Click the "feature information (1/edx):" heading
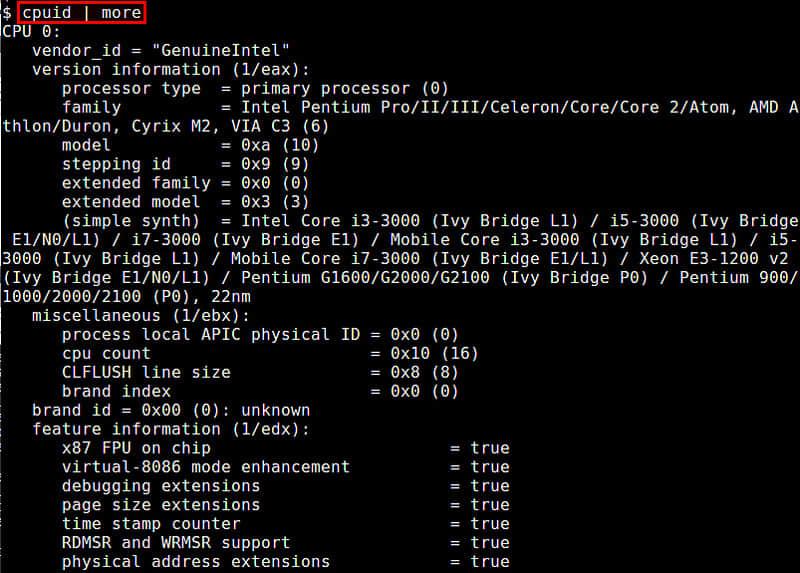Image resolution: width=800 pixels, height=573 pixels. (x=171, y=429)
